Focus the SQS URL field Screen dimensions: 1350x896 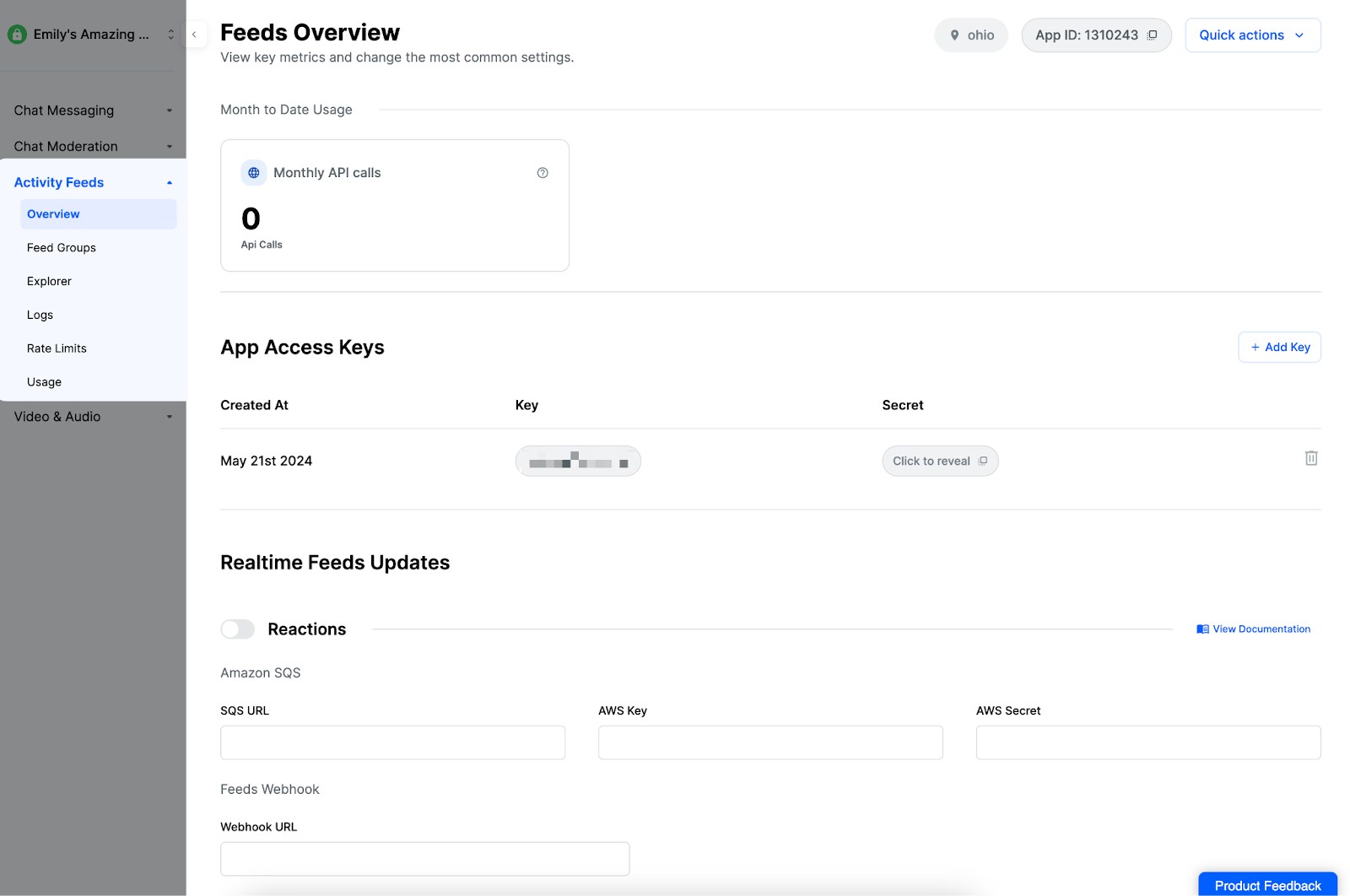click(x=393, y=742)
